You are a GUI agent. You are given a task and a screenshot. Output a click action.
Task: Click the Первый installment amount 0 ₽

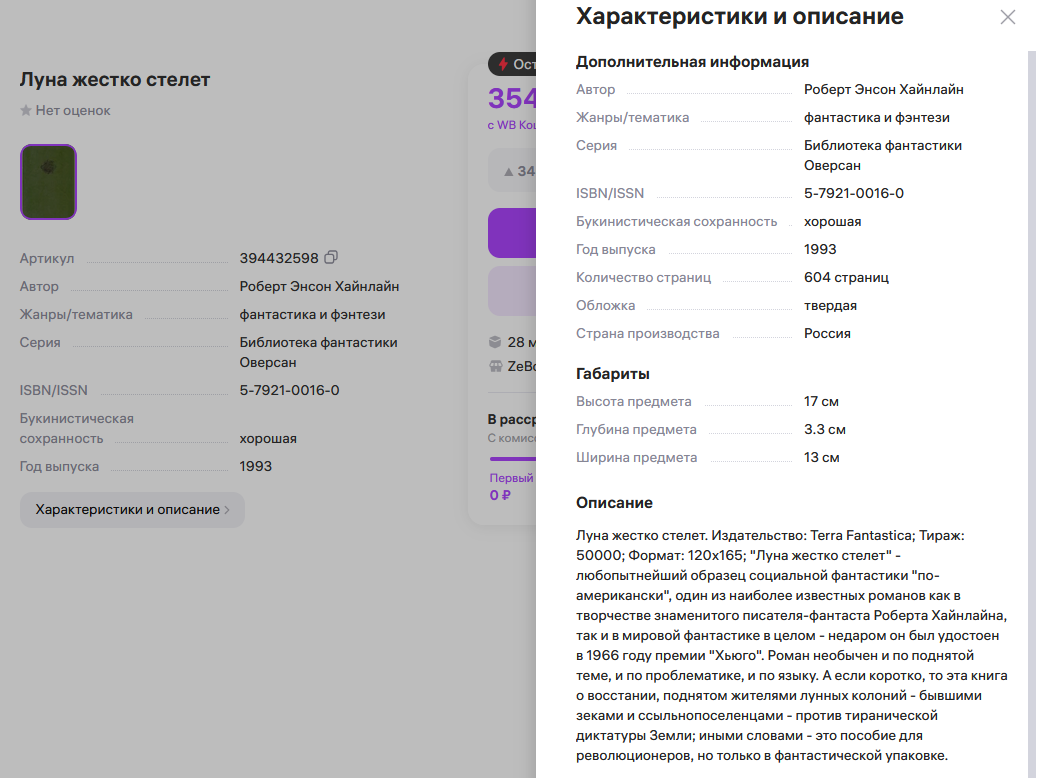click(500, 495)
